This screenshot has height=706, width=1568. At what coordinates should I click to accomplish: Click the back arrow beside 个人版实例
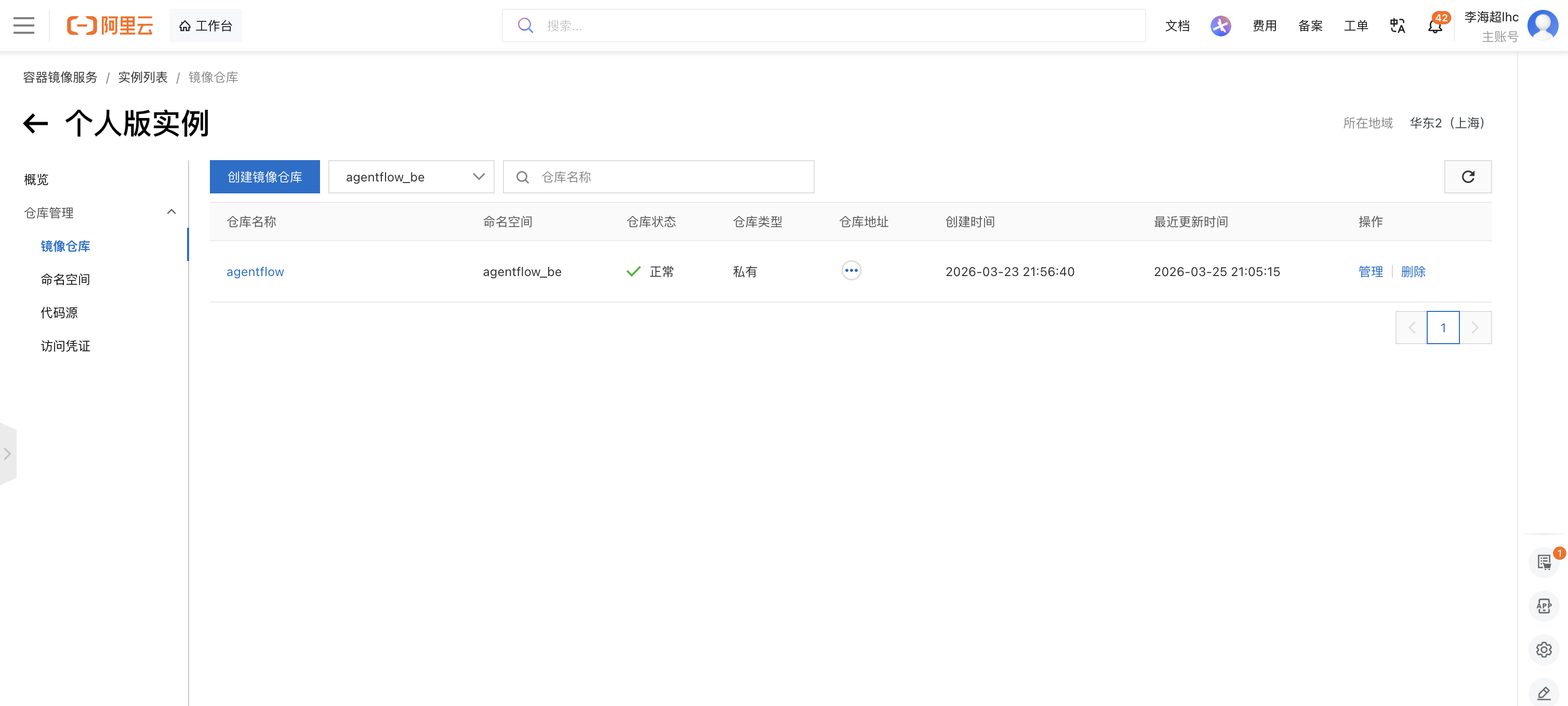pyautogui.click(x=36, y=123)
